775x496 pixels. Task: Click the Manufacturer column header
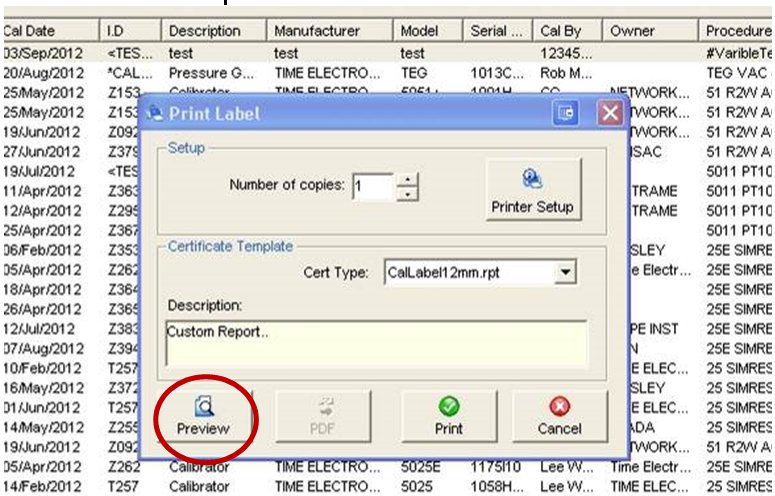pos(329,31)
